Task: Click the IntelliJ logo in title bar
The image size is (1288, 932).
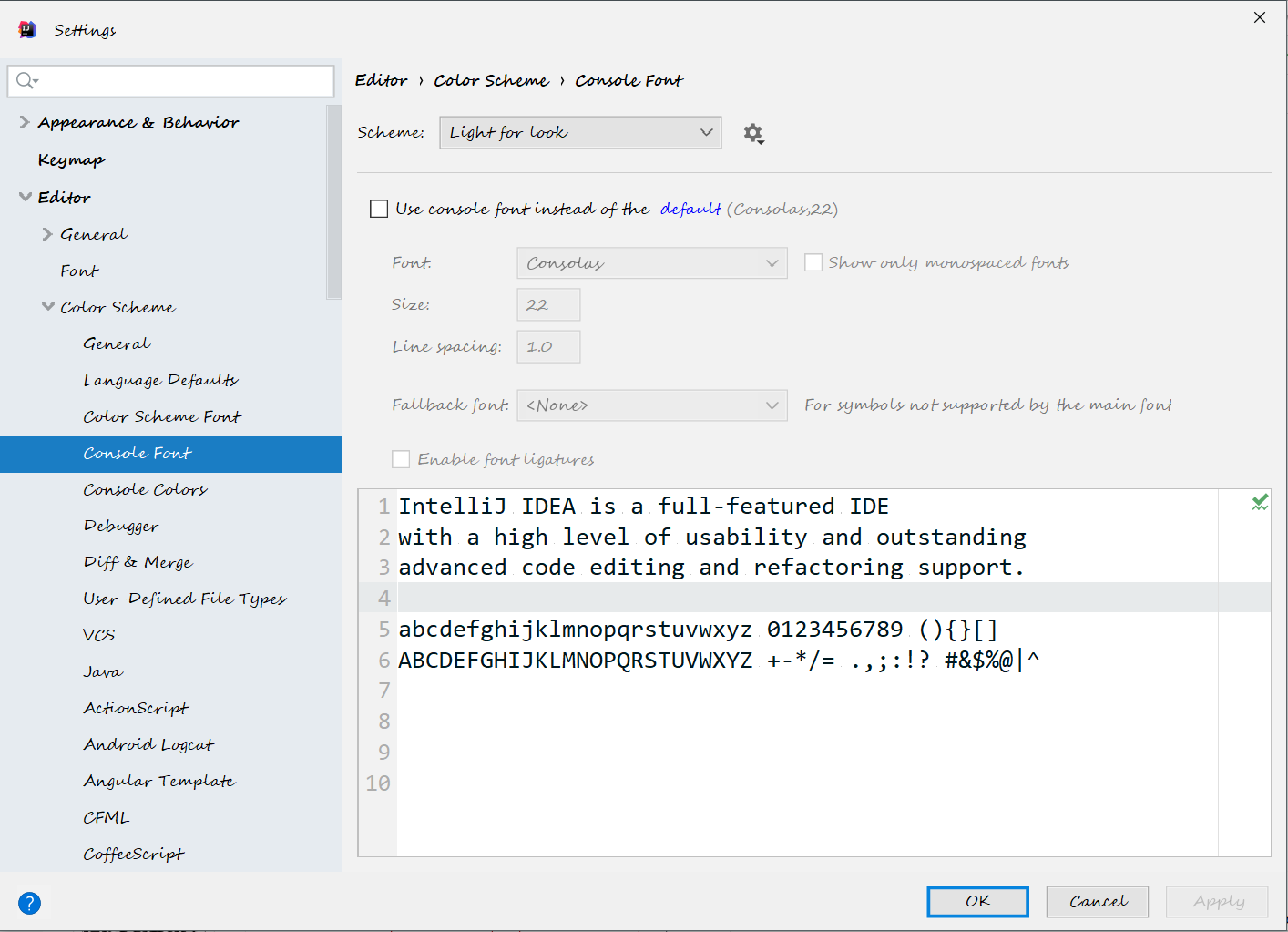Action: (27, 29)
